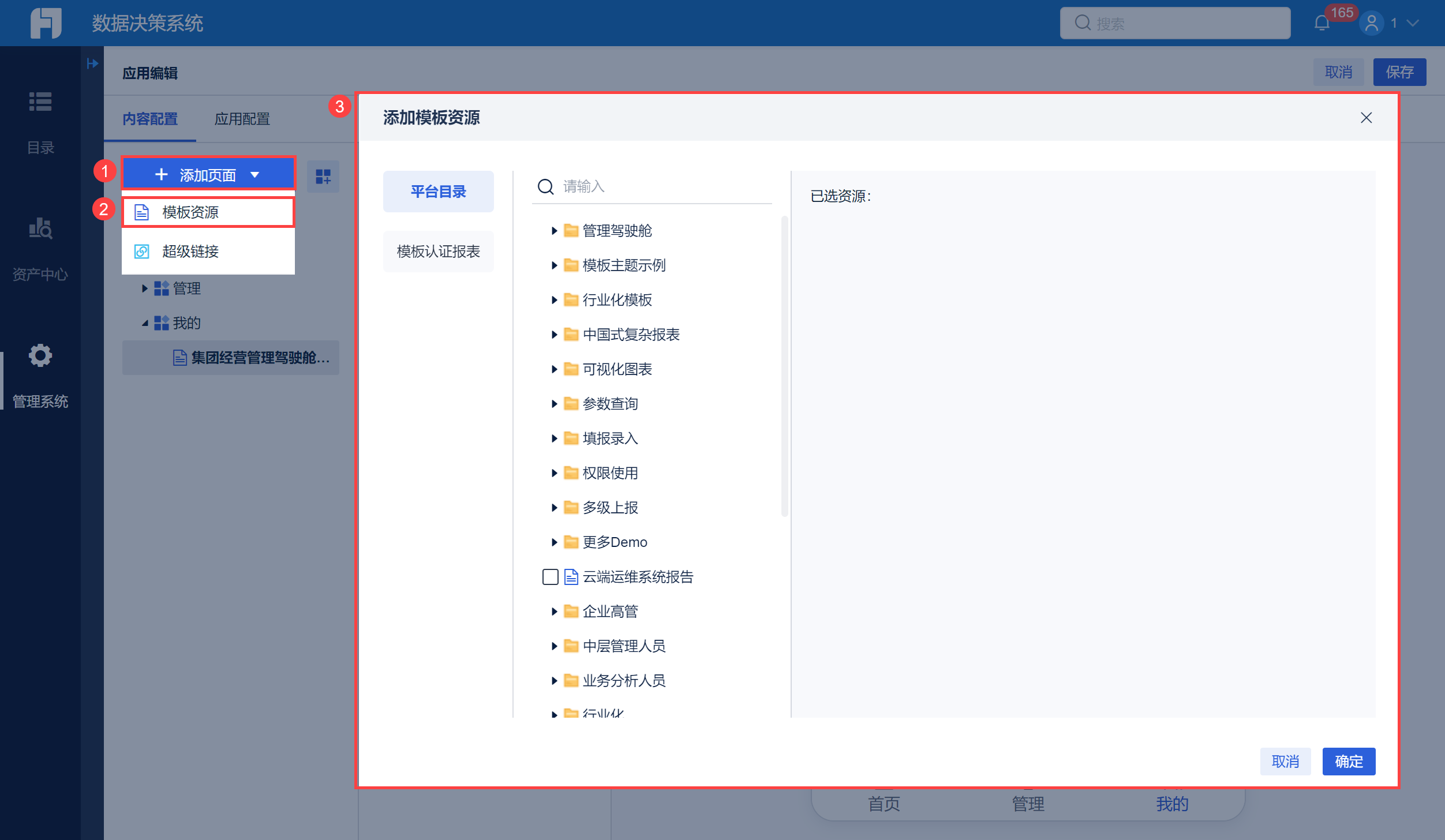Close the 添加模板资源 dialog

(1366, 118)
